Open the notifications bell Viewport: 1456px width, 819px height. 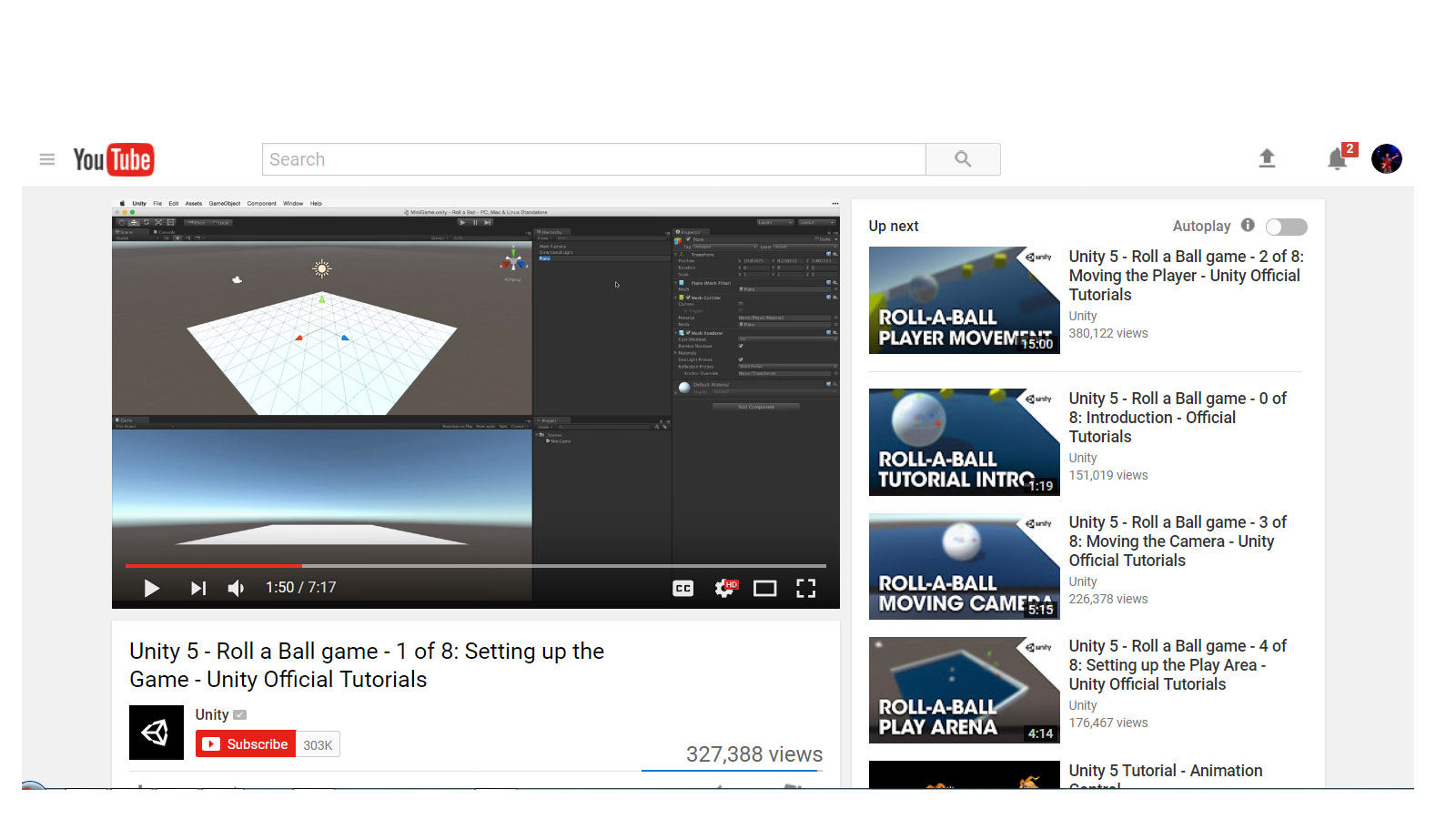click(x=1337, y=159)
